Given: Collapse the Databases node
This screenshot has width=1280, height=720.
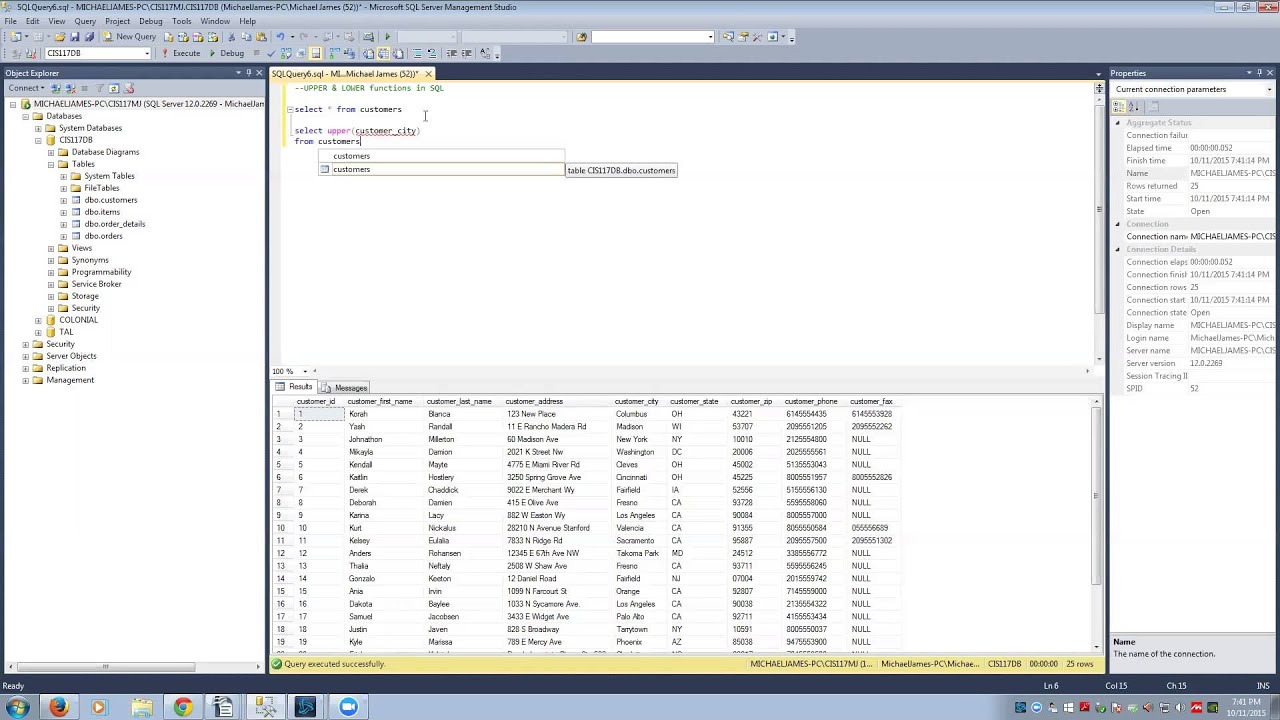Looking at the screenshot, I should click(x=26, y=116).
